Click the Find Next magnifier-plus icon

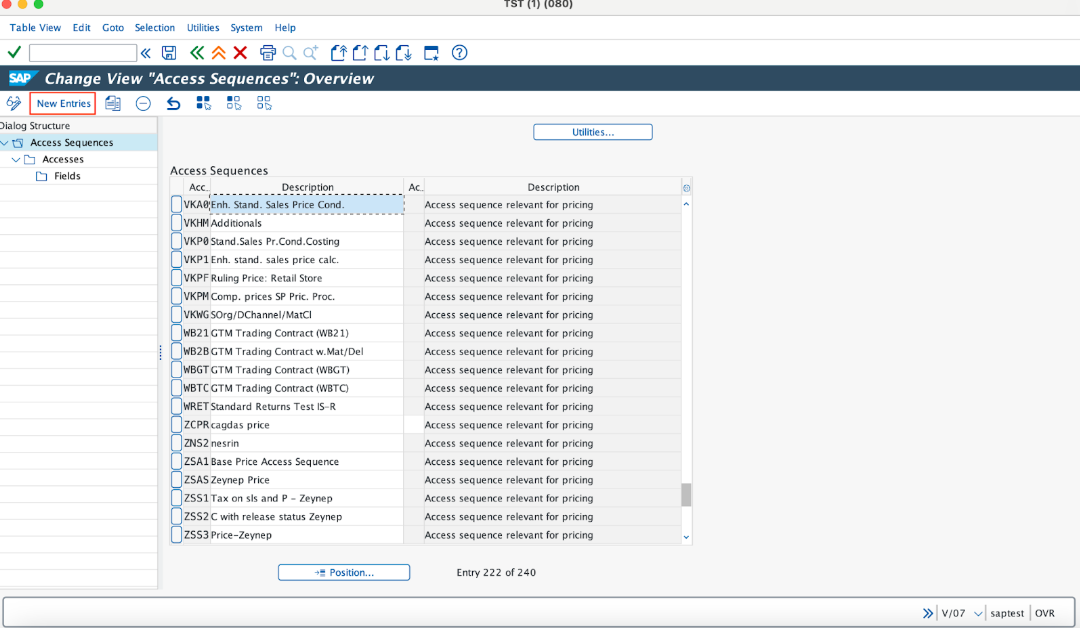click(311, 52)
